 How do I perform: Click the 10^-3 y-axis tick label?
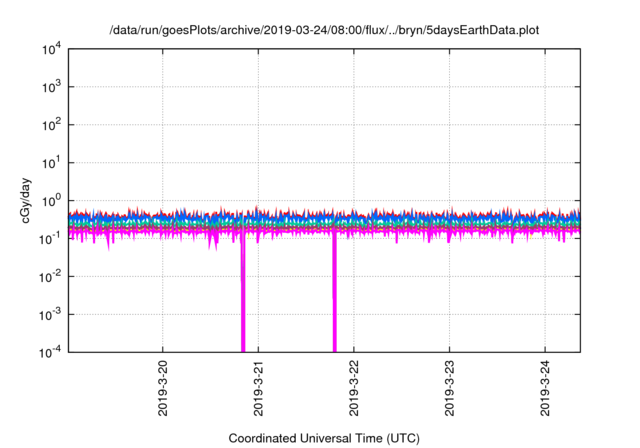[x=50, y=315]
